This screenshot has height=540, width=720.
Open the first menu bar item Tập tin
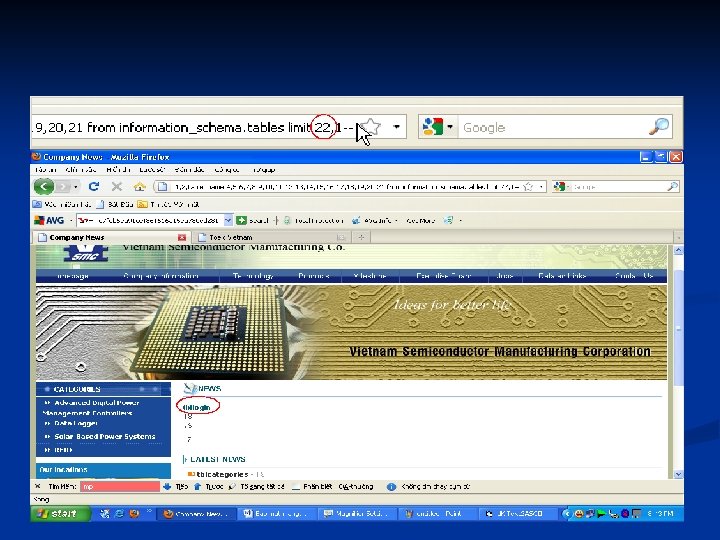tap(46, 170)
